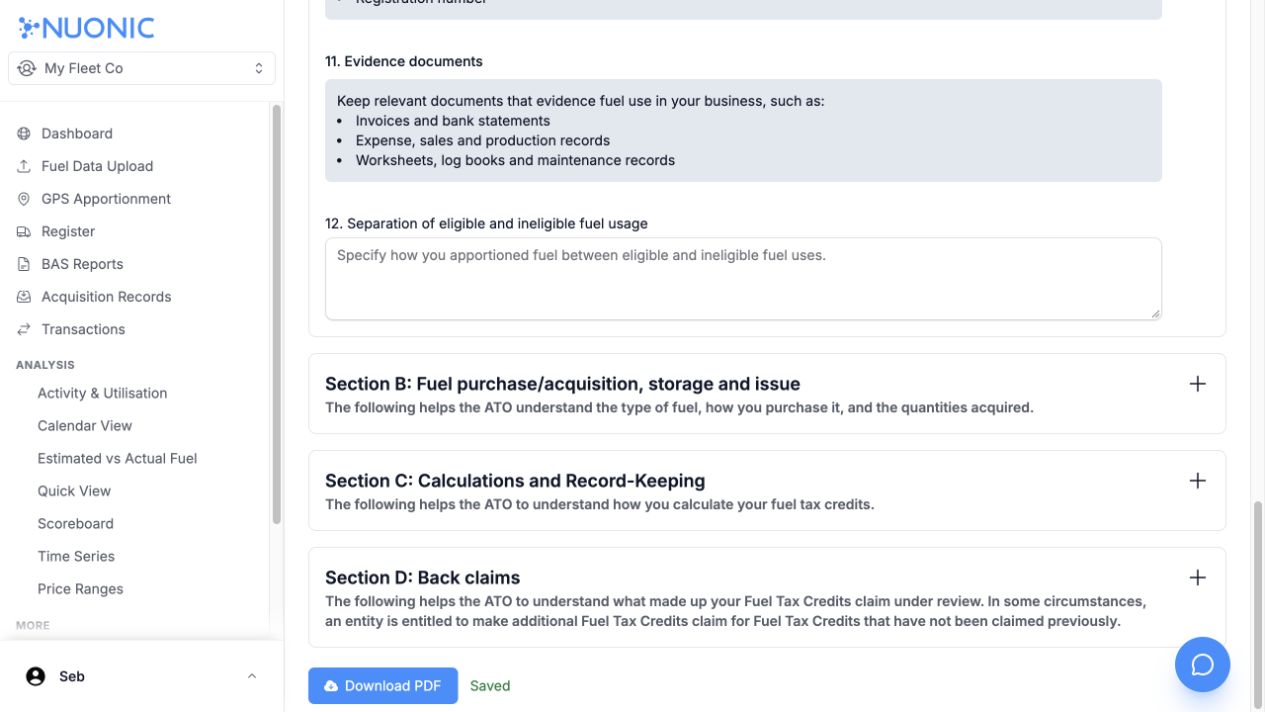This screenshot has width=1265, height=712.
Task: Expand Section C with the plus icon
Action: (x=1197, y=481)
